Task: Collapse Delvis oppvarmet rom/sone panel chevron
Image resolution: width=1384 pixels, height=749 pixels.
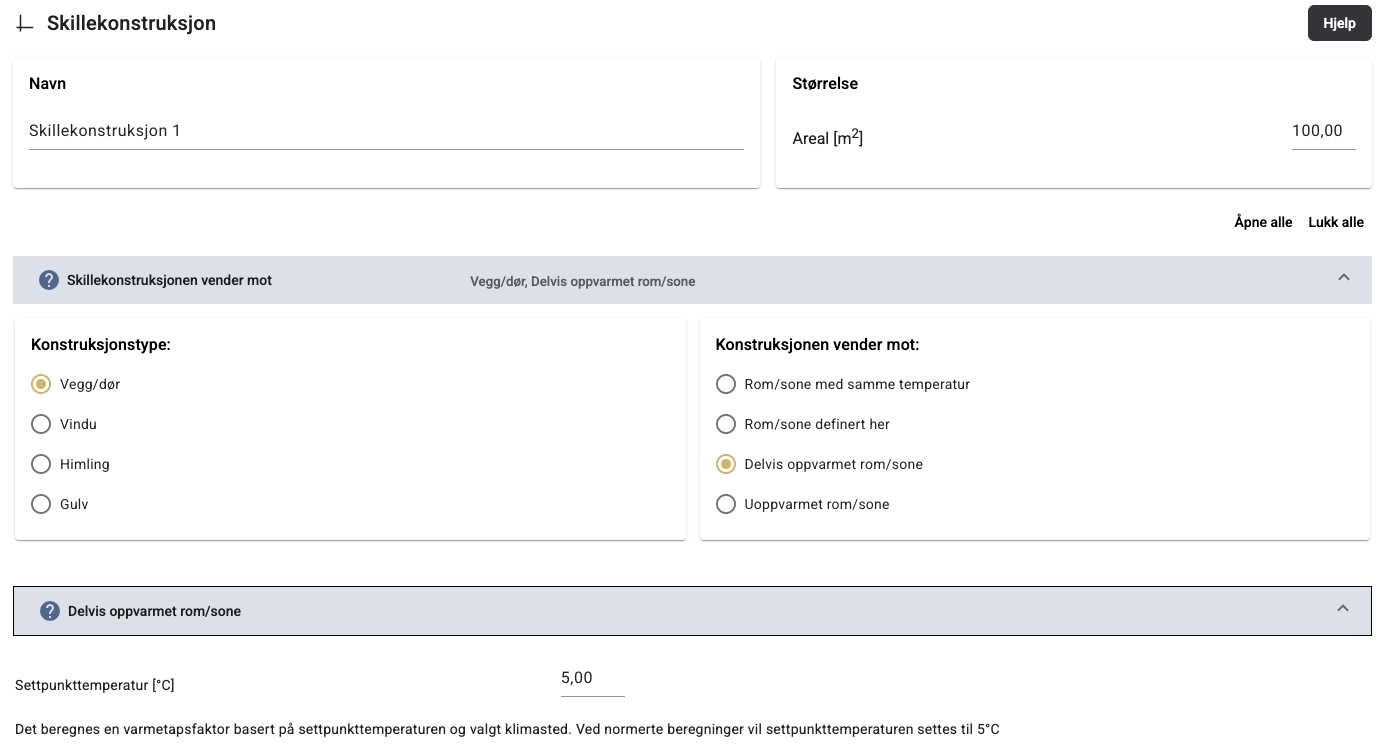Action: click(x=1343, y=609)
